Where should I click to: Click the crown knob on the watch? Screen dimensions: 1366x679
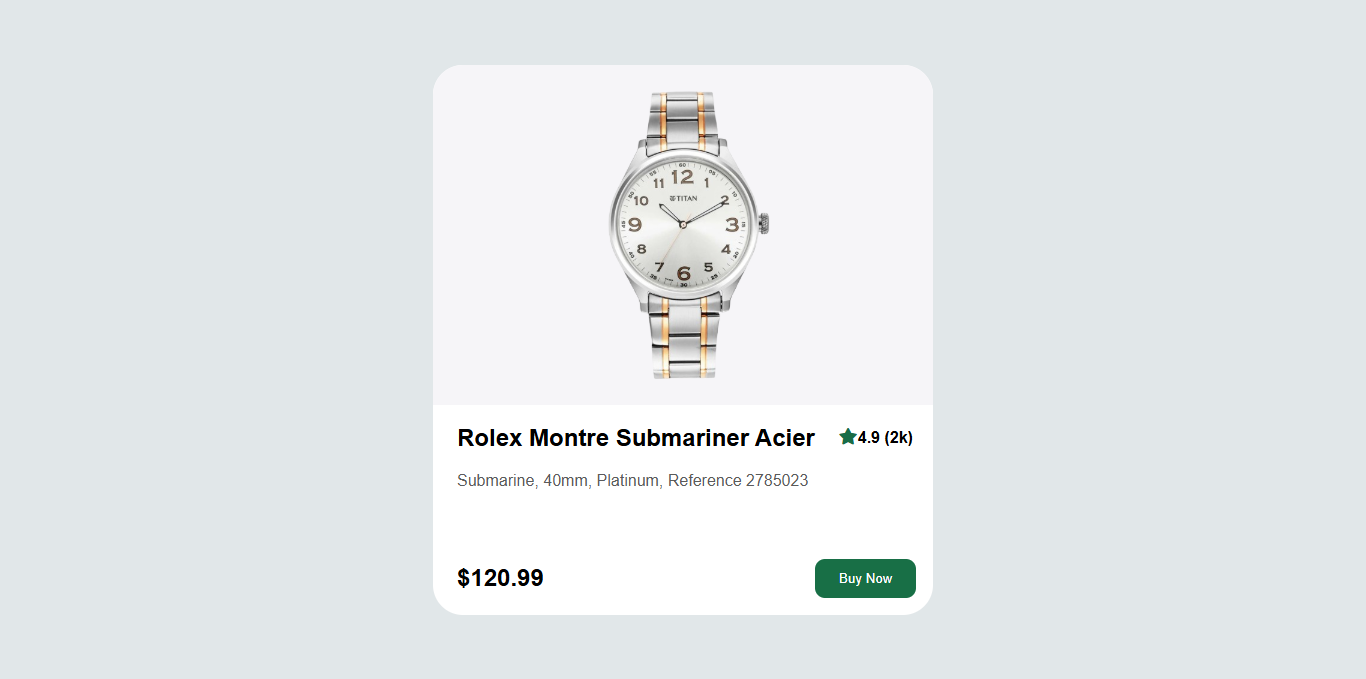click(x=764, y=224)
